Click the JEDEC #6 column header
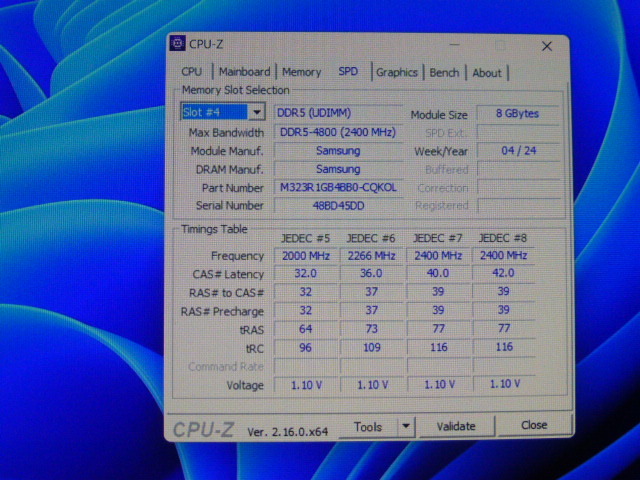The width and height of the screenshot is (640, 480). point(371,238)
